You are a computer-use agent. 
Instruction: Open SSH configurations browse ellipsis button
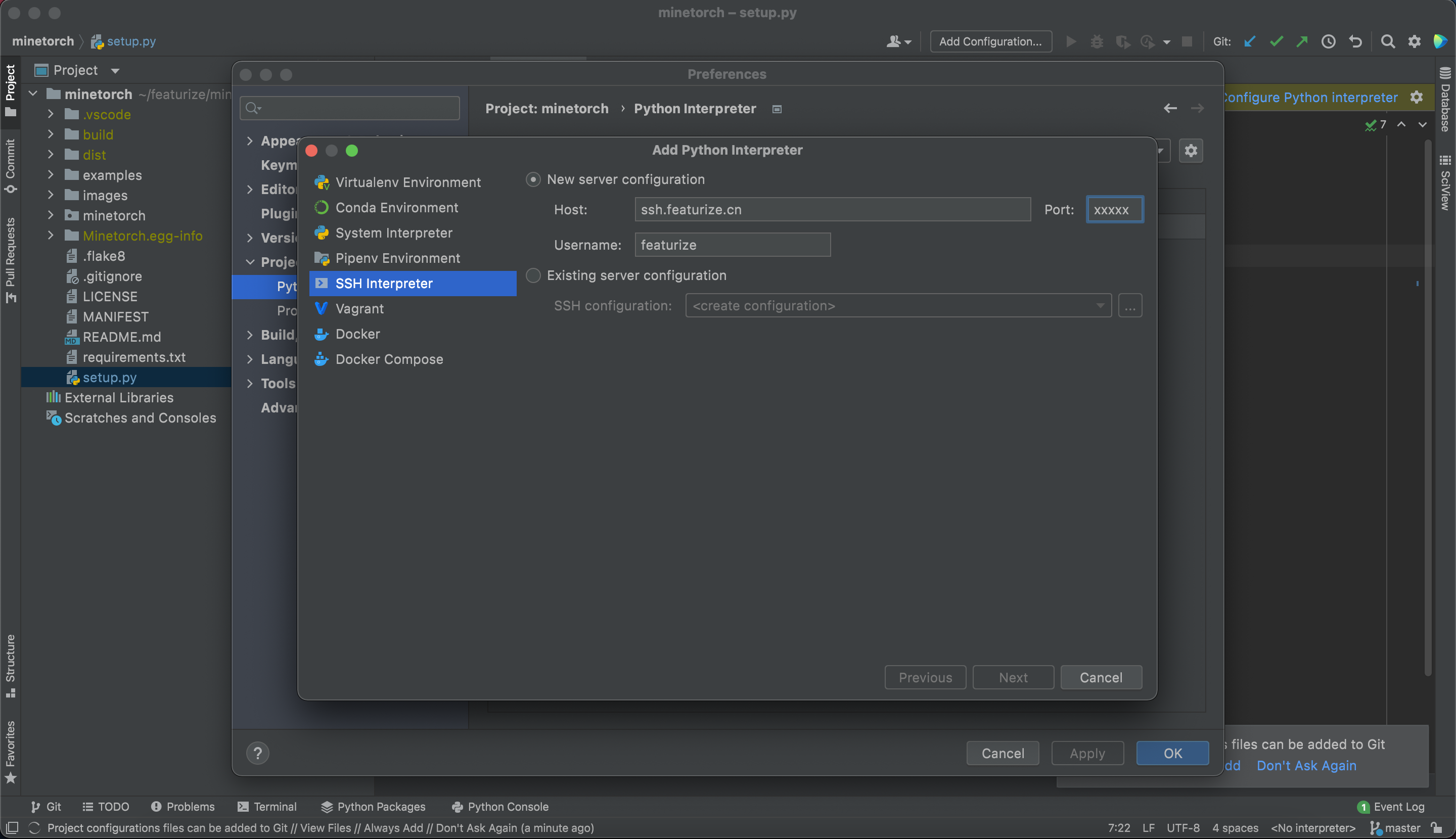tap(1130, 306)
